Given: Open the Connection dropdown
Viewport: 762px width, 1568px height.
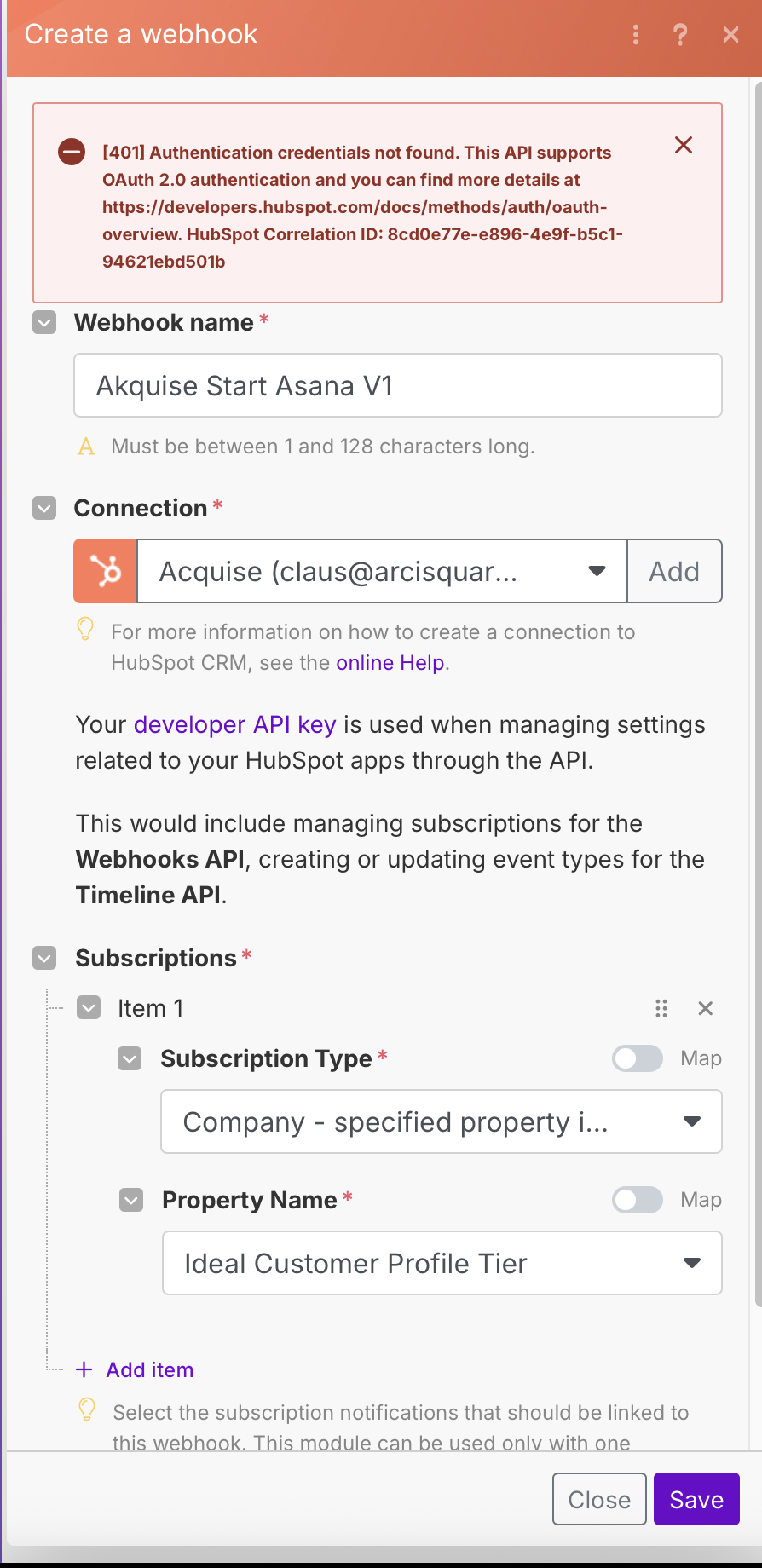Looking at the screenshot, I should coord(382,571).
